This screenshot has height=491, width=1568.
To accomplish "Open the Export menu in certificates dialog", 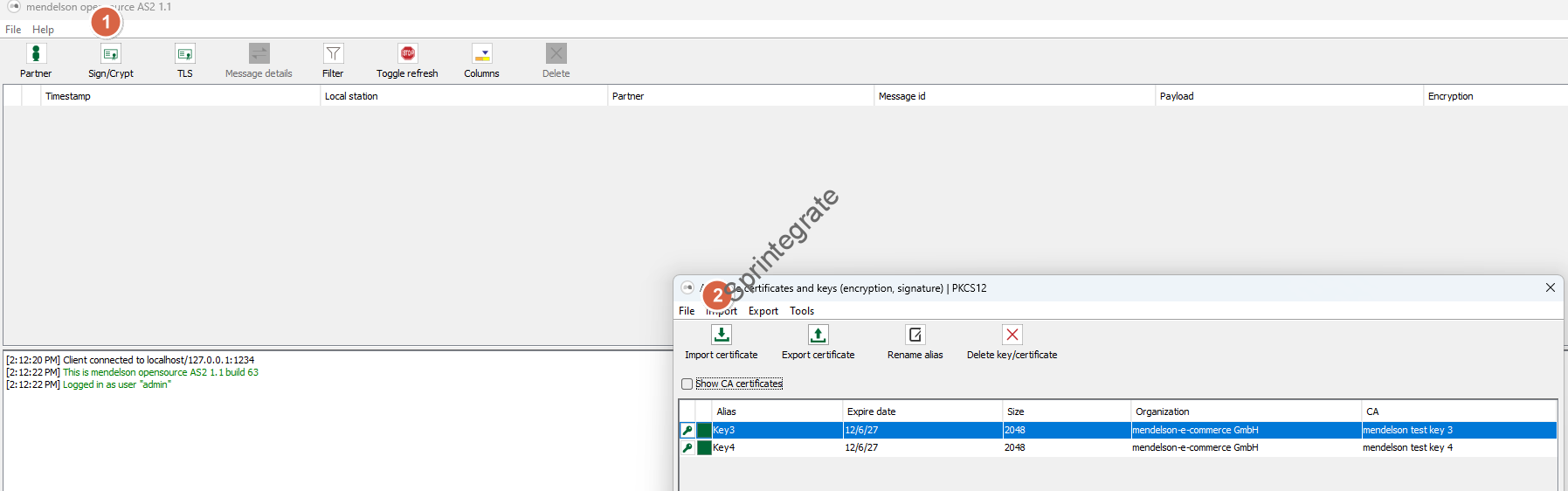I will pos(763,311).
